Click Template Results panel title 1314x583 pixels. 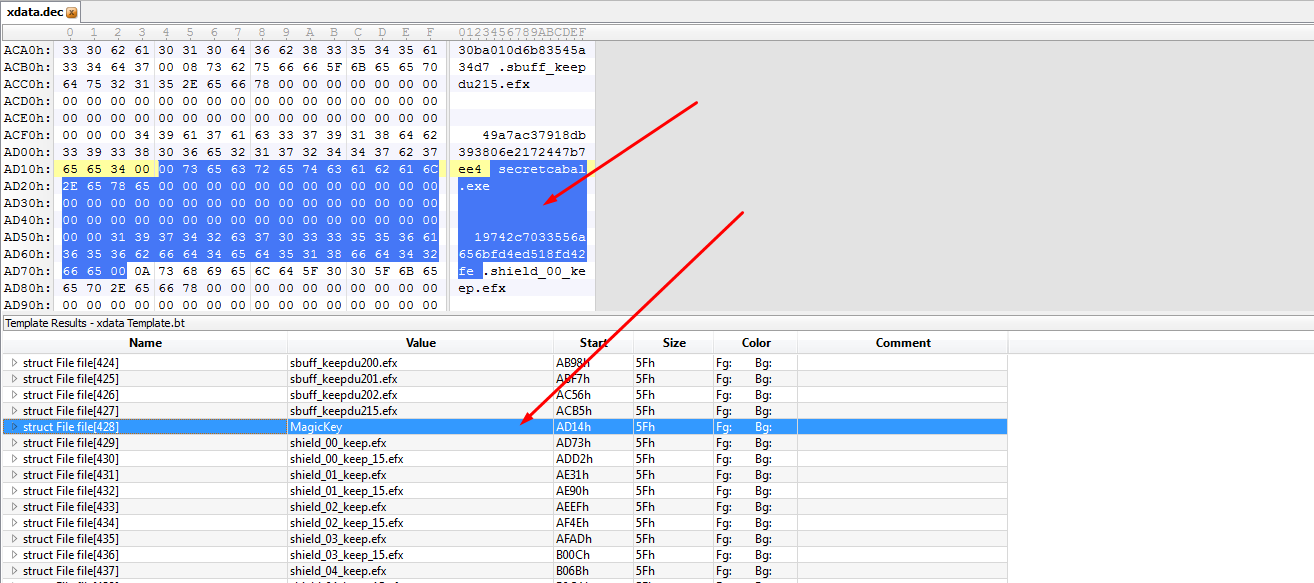click(95, 324)
